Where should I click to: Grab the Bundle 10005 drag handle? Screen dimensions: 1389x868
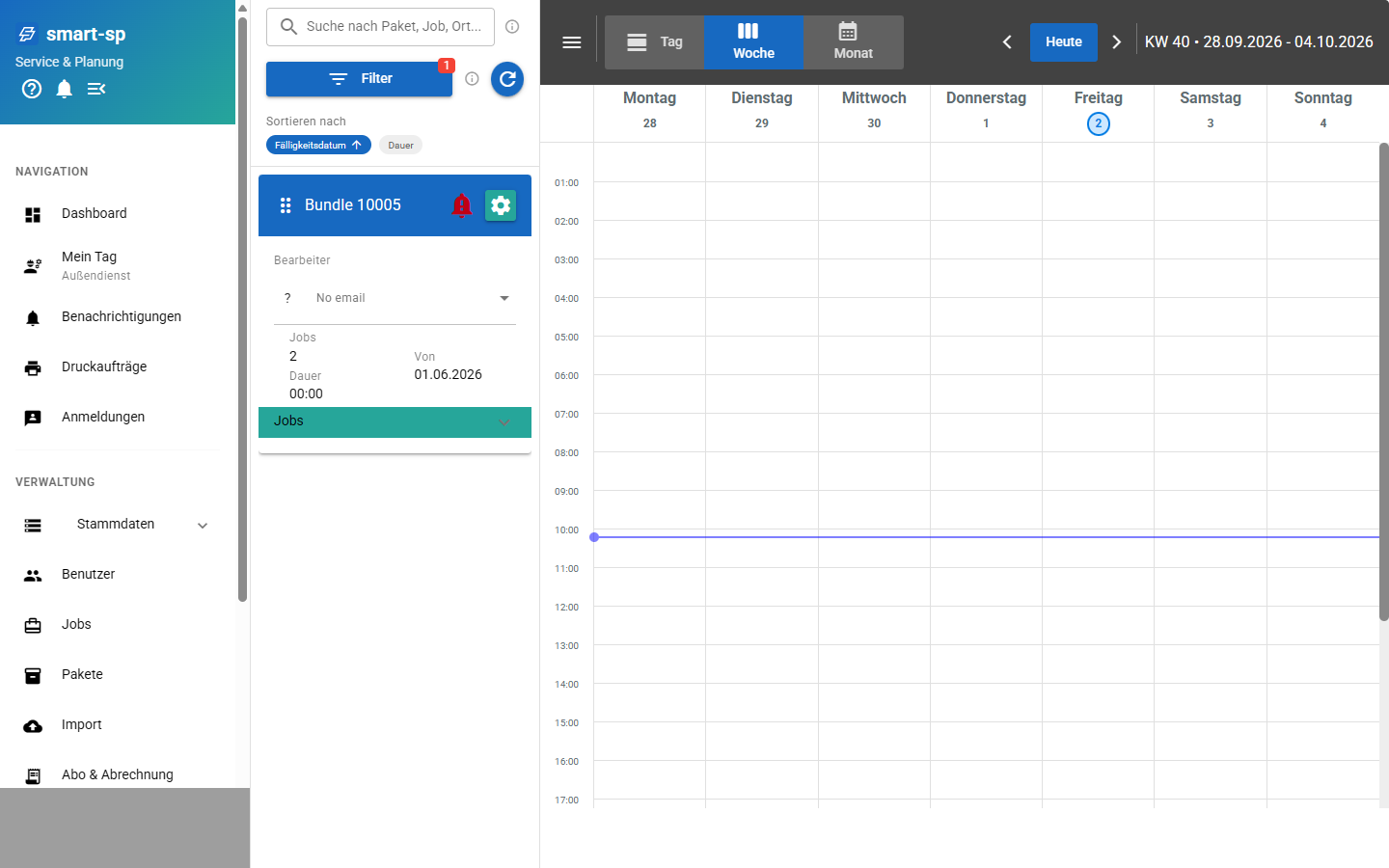[286, 205]
